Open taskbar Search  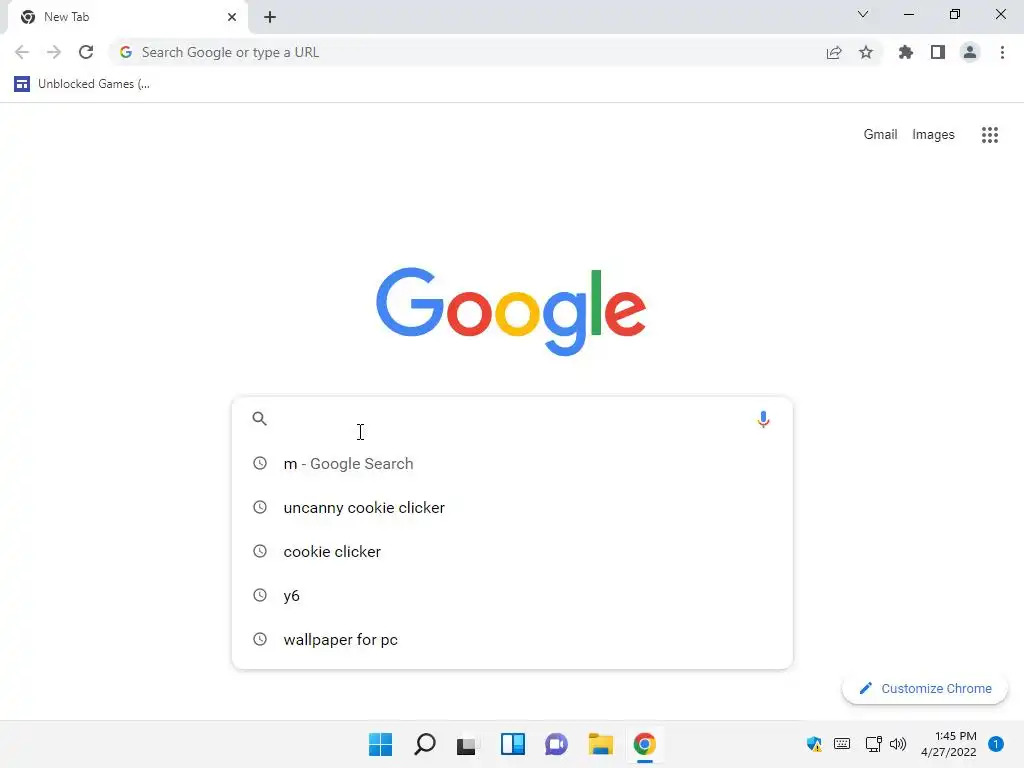424,744
